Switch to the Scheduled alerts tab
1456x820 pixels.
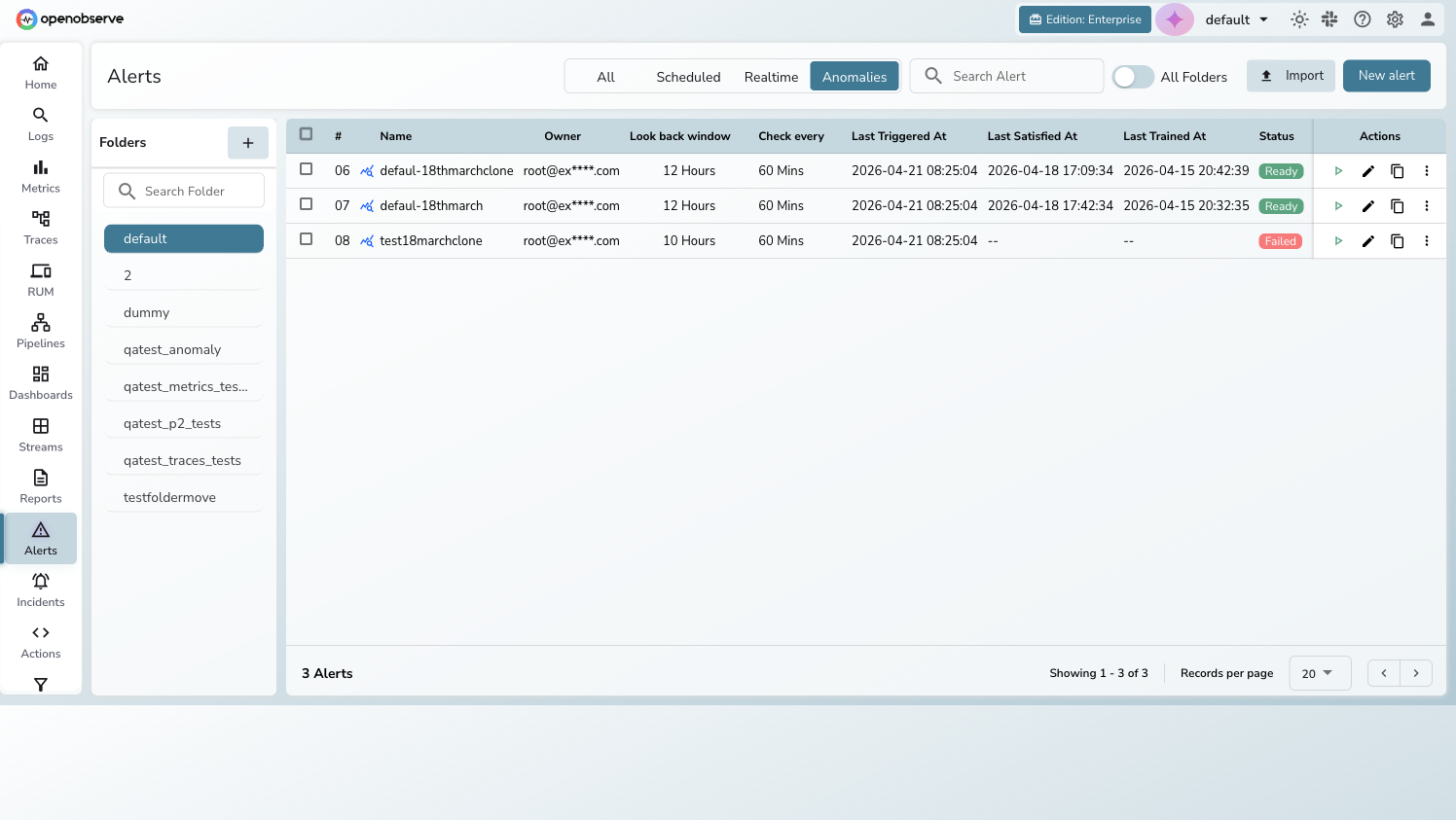pos(688,76)
